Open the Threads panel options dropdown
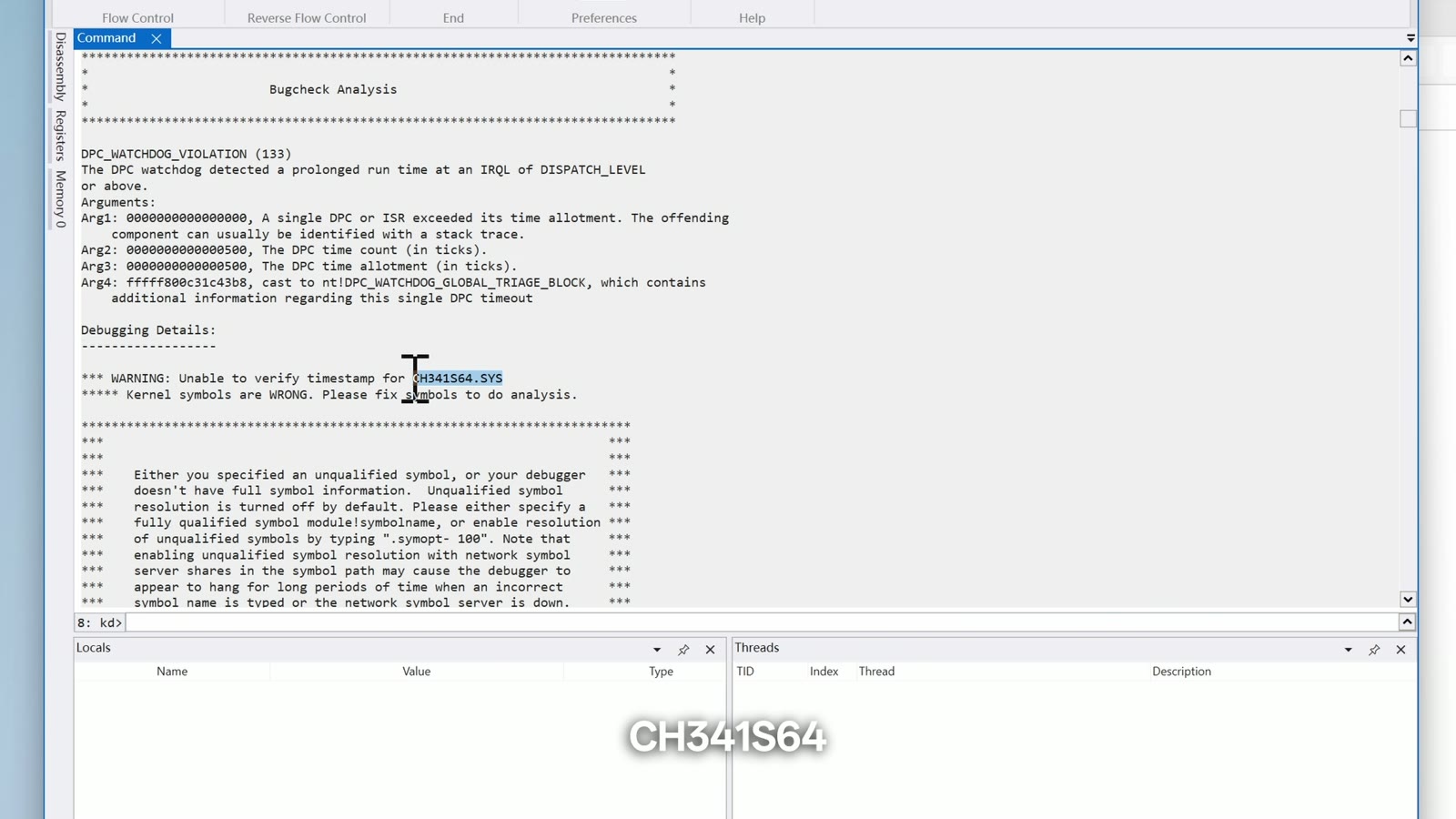 (1349, 650)
